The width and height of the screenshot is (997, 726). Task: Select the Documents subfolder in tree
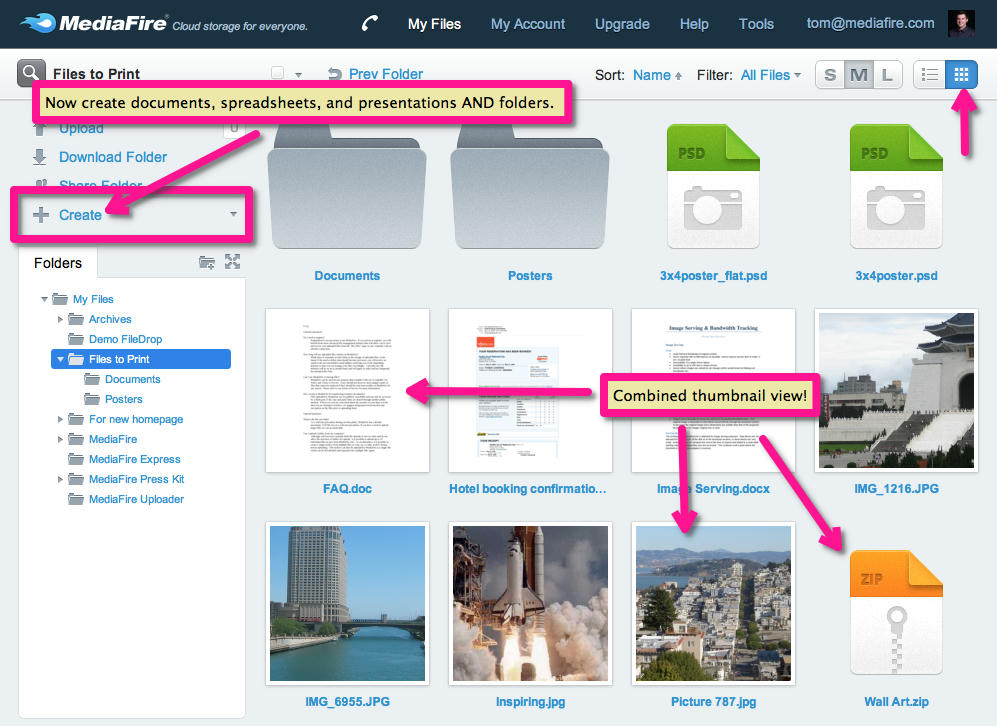point(132,379)
